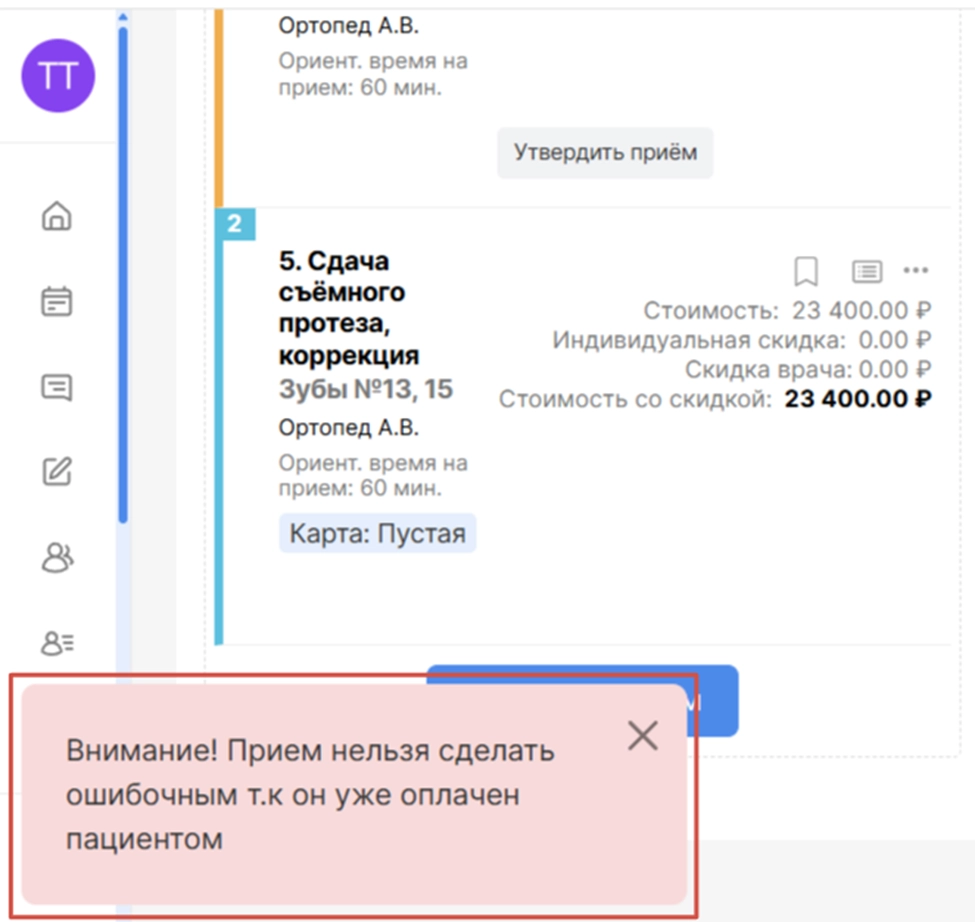This screenshot has height=922, width=975.
Task: Open the patients group icon in sidebar
Action: coord(57,557)
